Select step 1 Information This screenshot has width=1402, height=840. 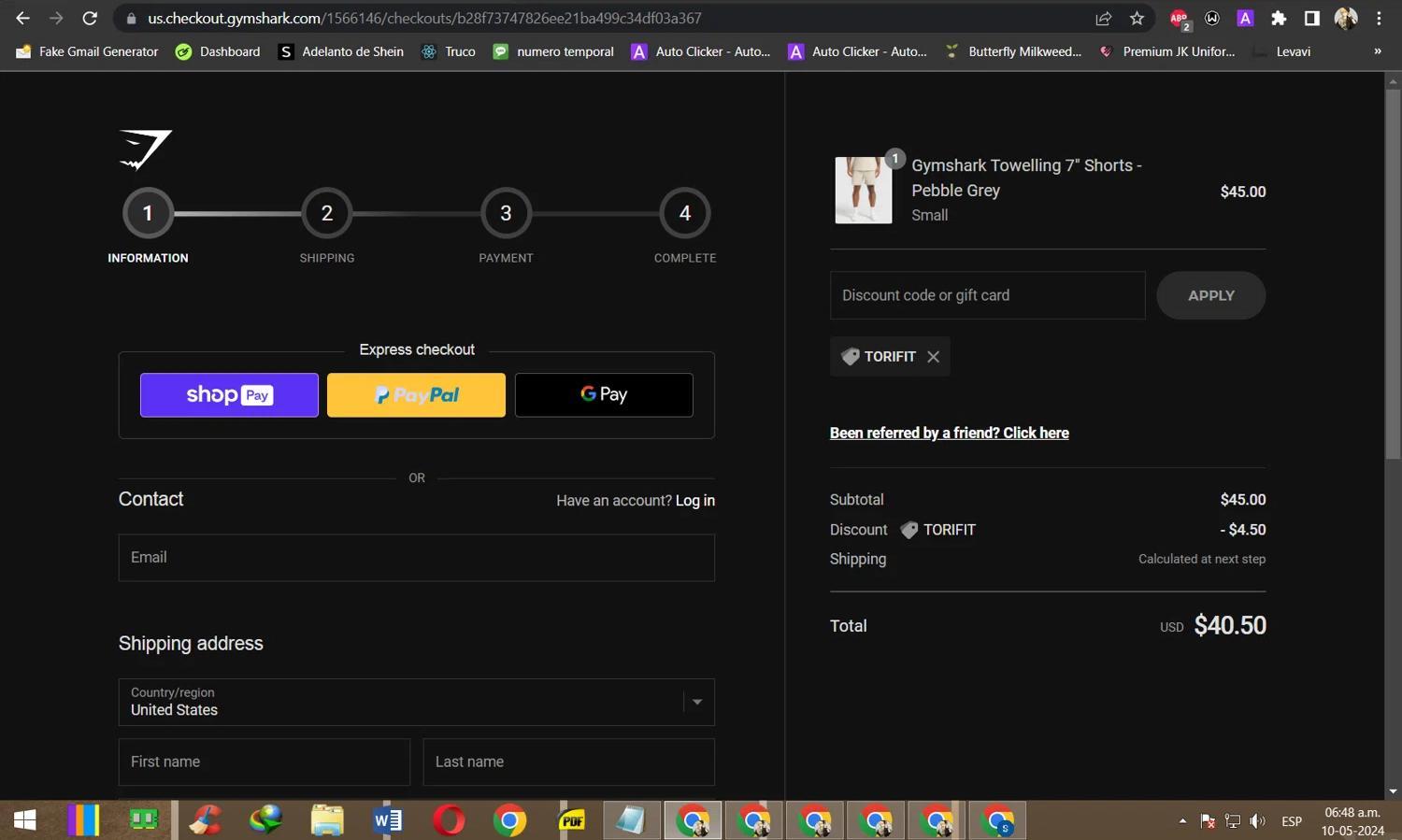coord(148,214)
